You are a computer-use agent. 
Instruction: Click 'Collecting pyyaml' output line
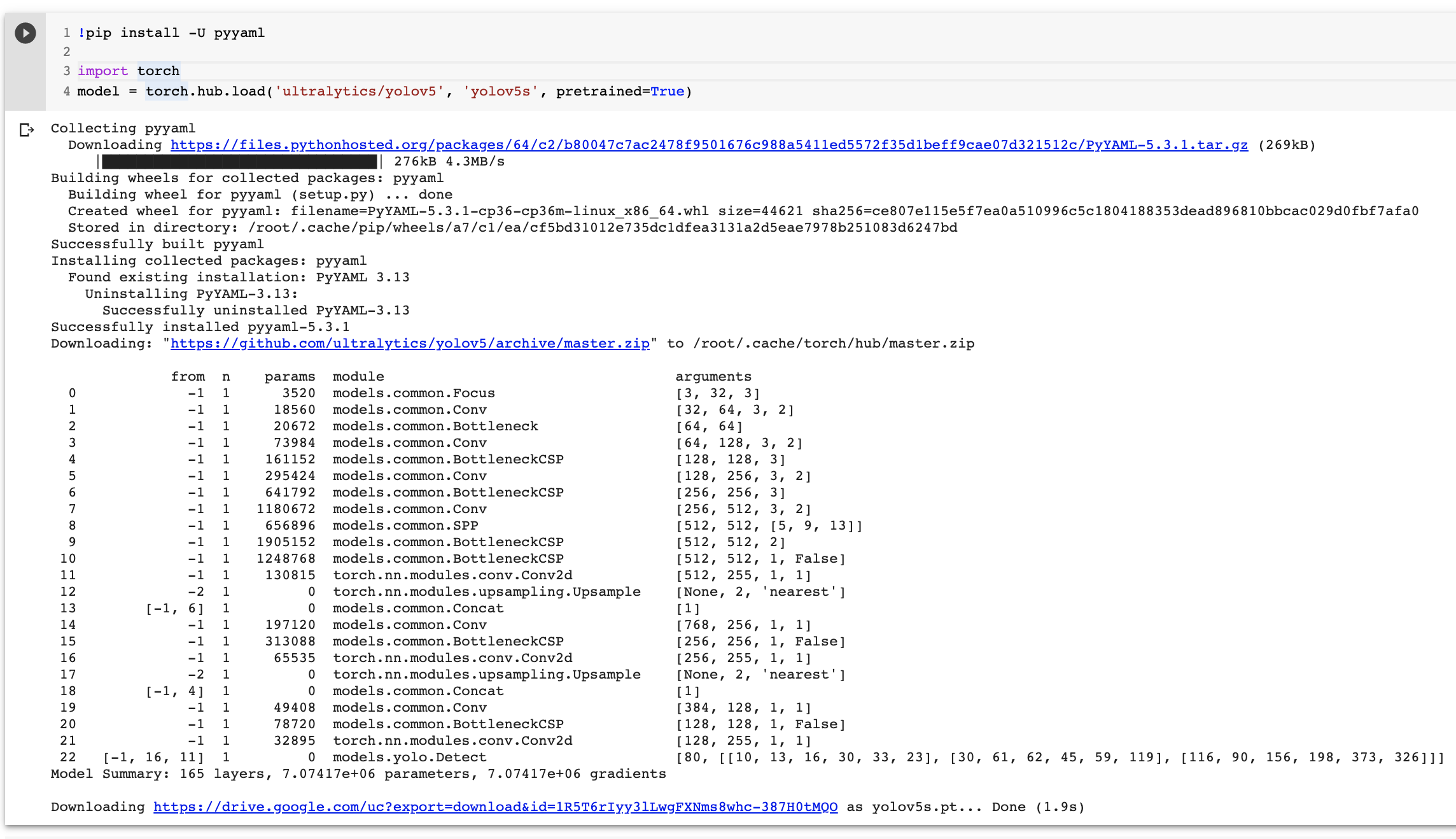pyautogui.click(x=123, y=129)
